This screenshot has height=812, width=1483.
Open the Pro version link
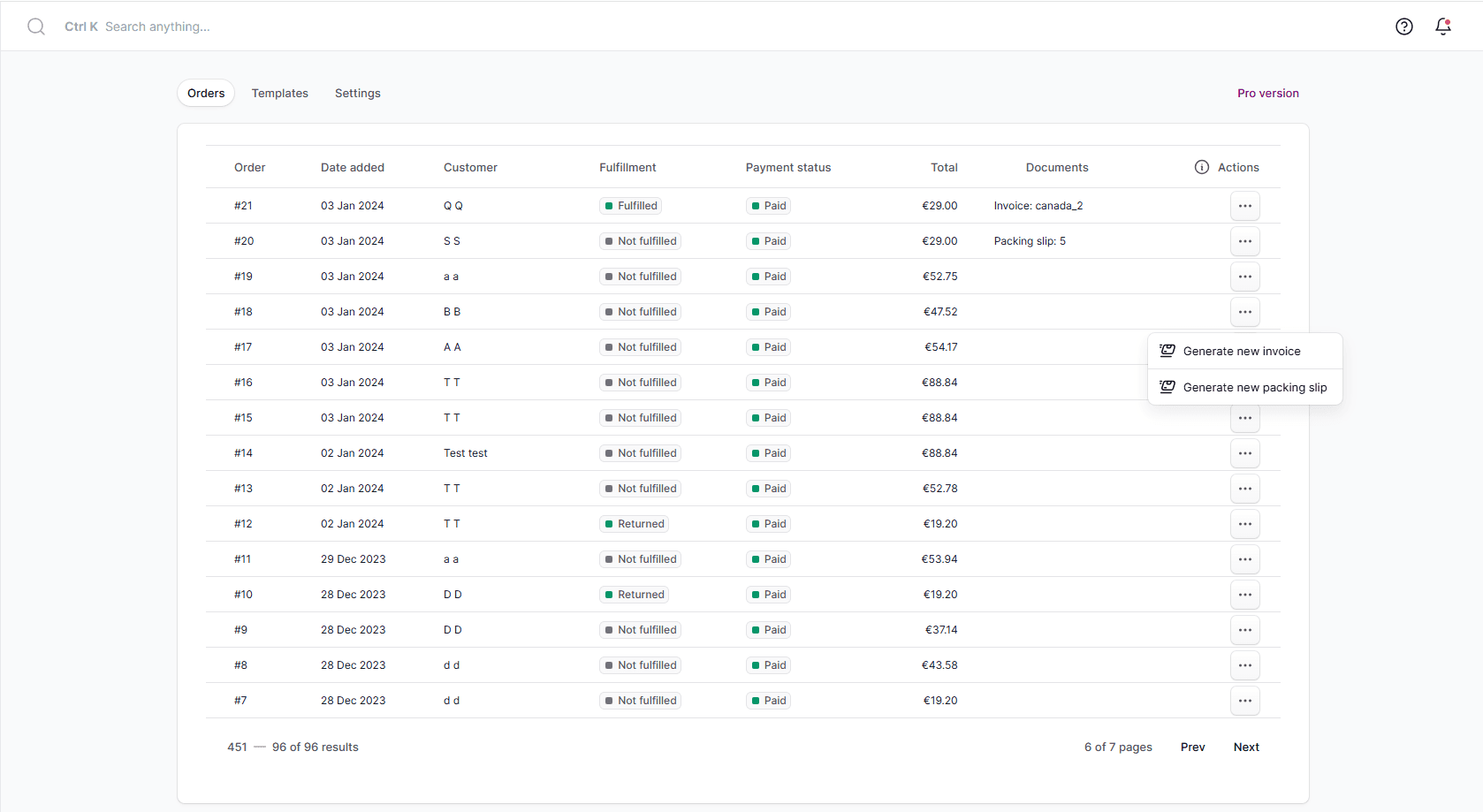click(1267, 93)
